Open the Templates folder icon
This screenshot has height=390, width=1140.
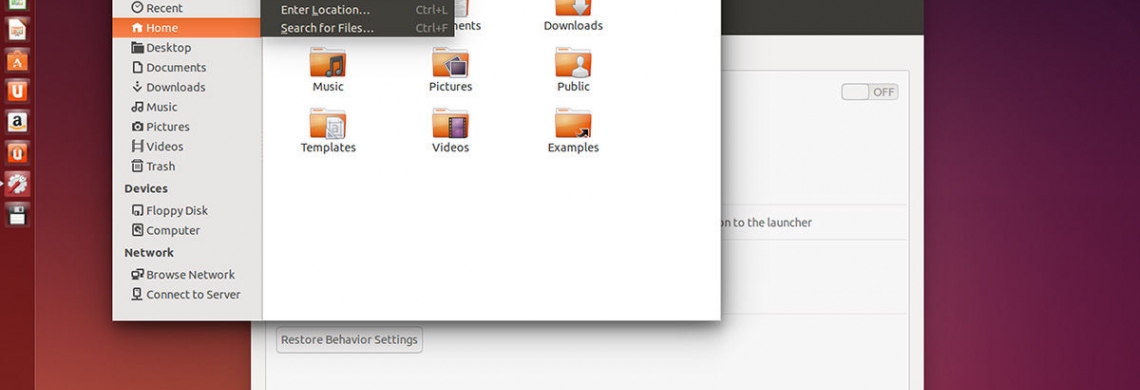[327, 124]
